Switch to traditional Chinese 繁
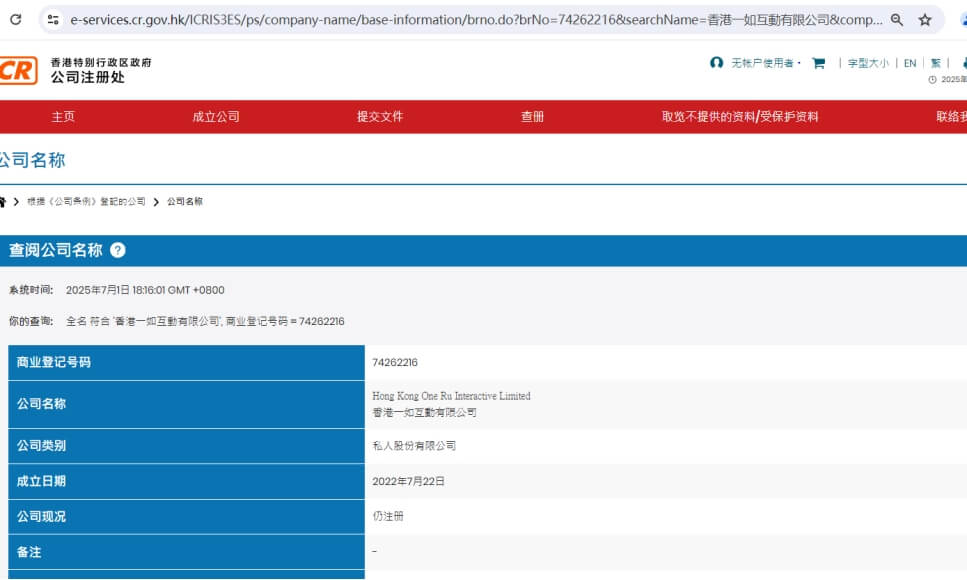This screenshot has width=967, height=580. pyautogui.click(x=936, y=63)
